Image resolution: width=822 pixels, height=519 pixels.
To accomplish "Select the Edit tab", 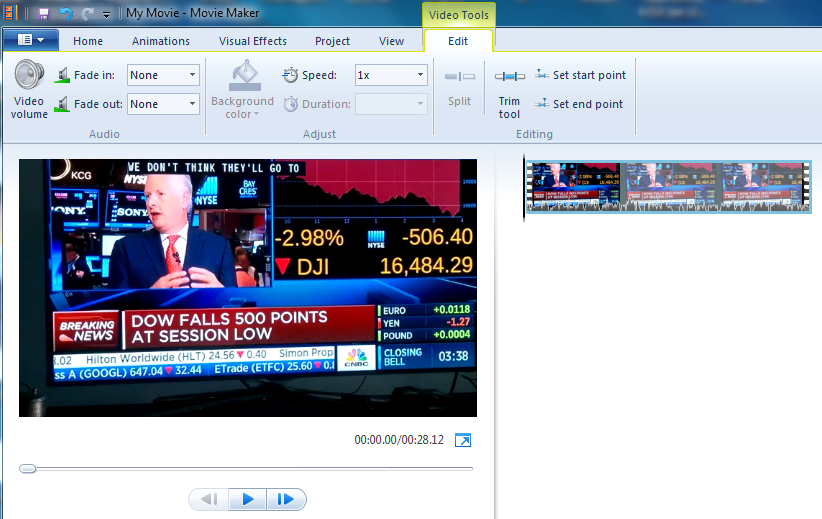I will pyautogui.click(x=458, y=41).
